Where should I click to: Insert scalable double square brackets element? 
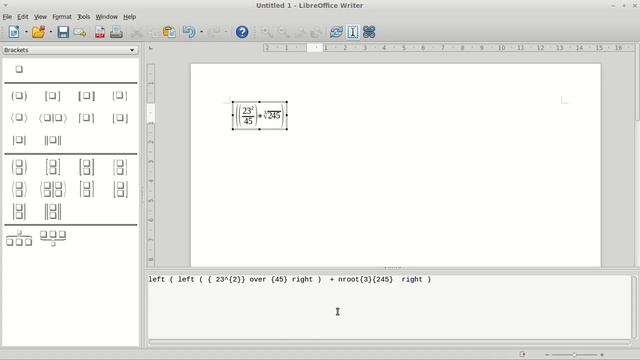point(87,167)
